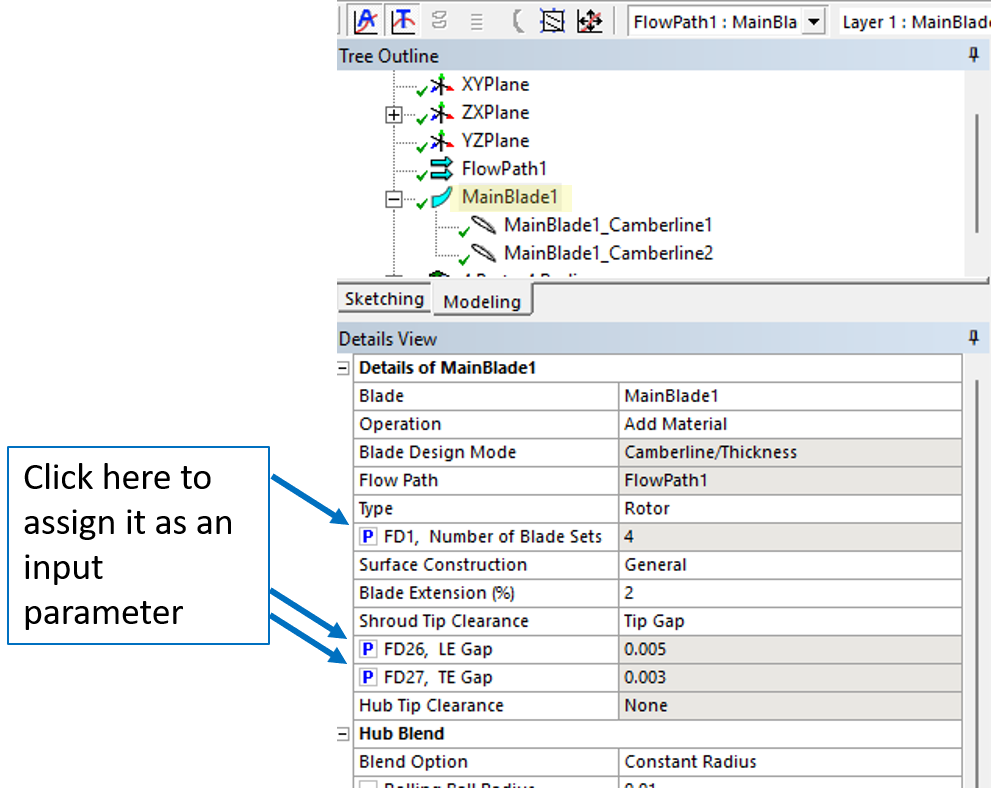Click the blade angle curve tool icon
991x788 pixels.
(366, 21)
